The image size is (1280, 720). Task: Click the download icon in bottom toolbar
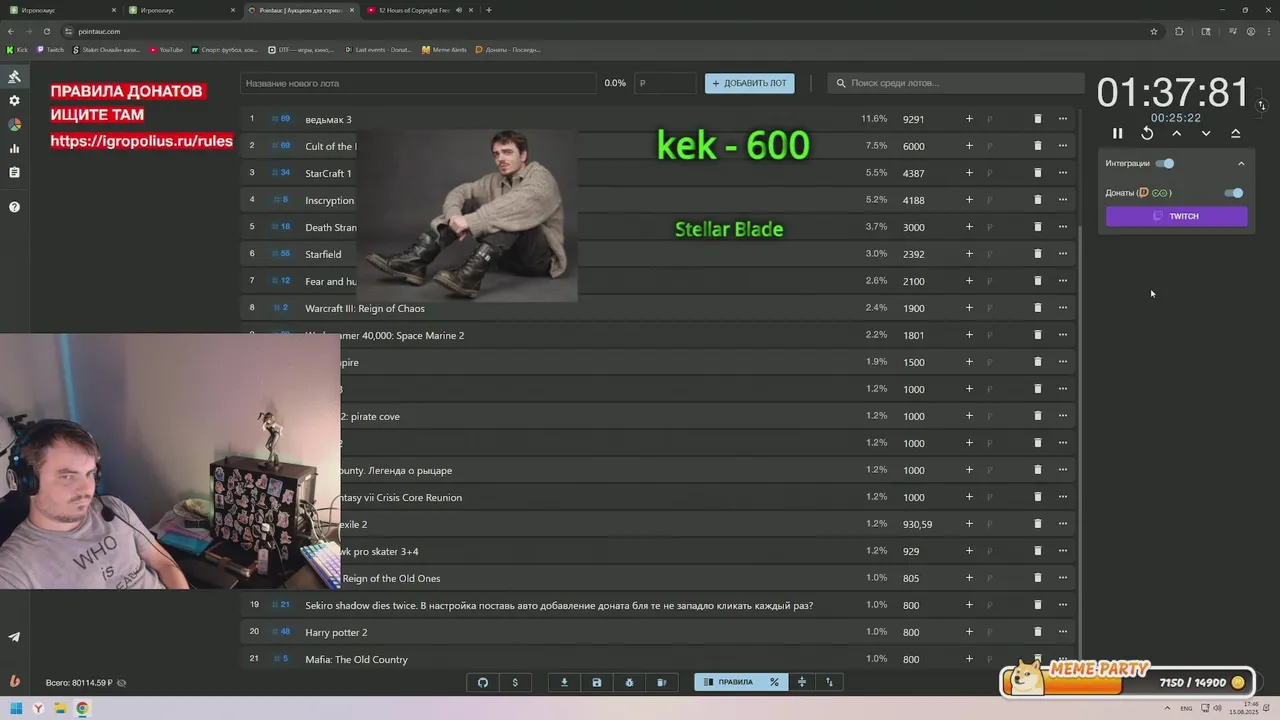click(x=564, y=682)
